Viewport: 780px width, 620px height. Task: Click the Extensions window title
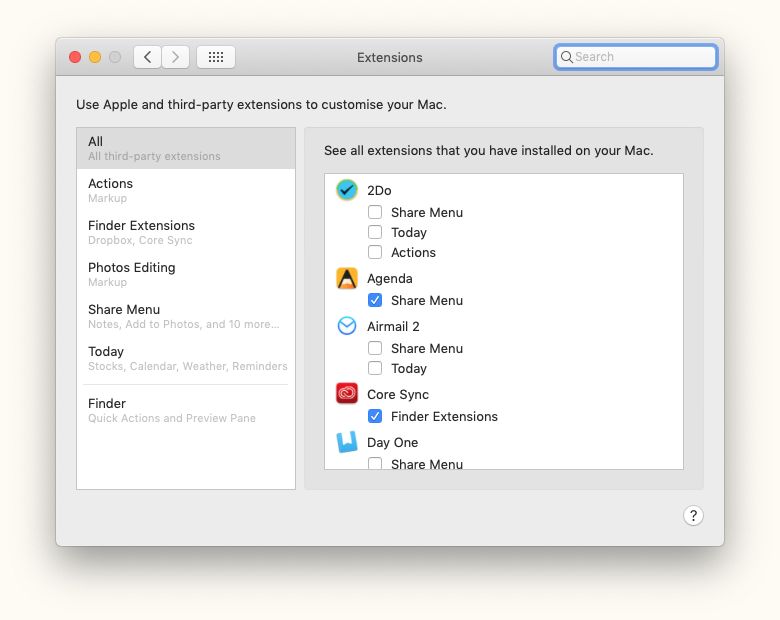pos(390,58)
